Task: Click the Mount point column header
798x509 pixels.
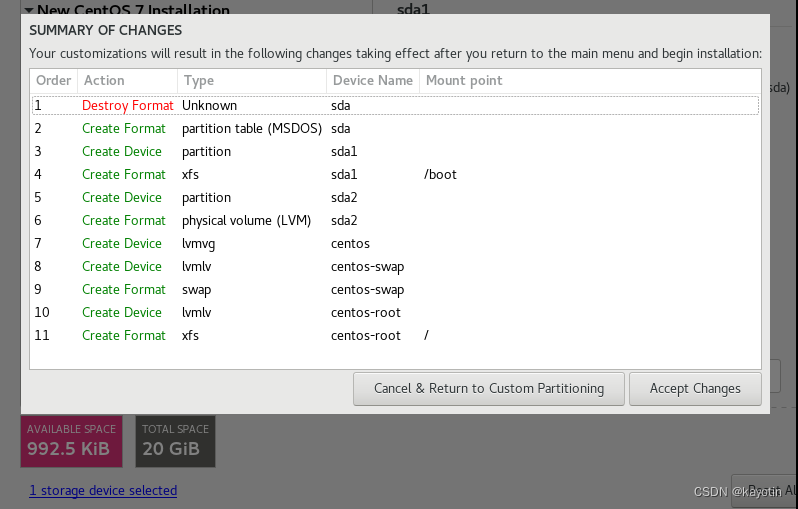Action: click(x=590, y=80)
